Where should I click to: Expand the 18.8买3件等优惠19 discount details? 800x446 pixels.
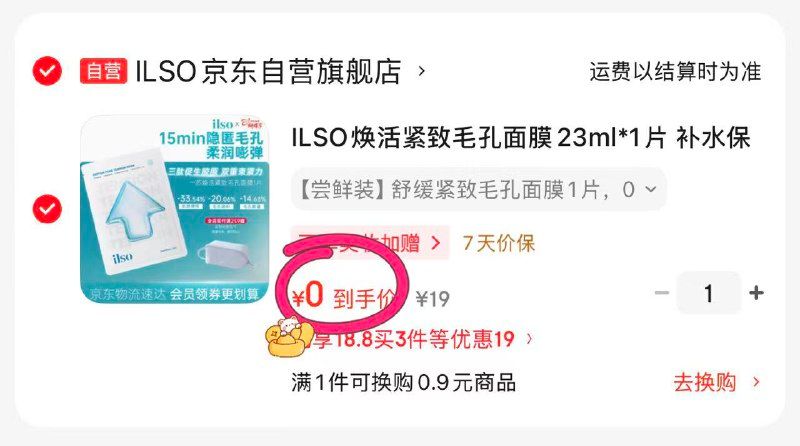[x=421, y=339]
